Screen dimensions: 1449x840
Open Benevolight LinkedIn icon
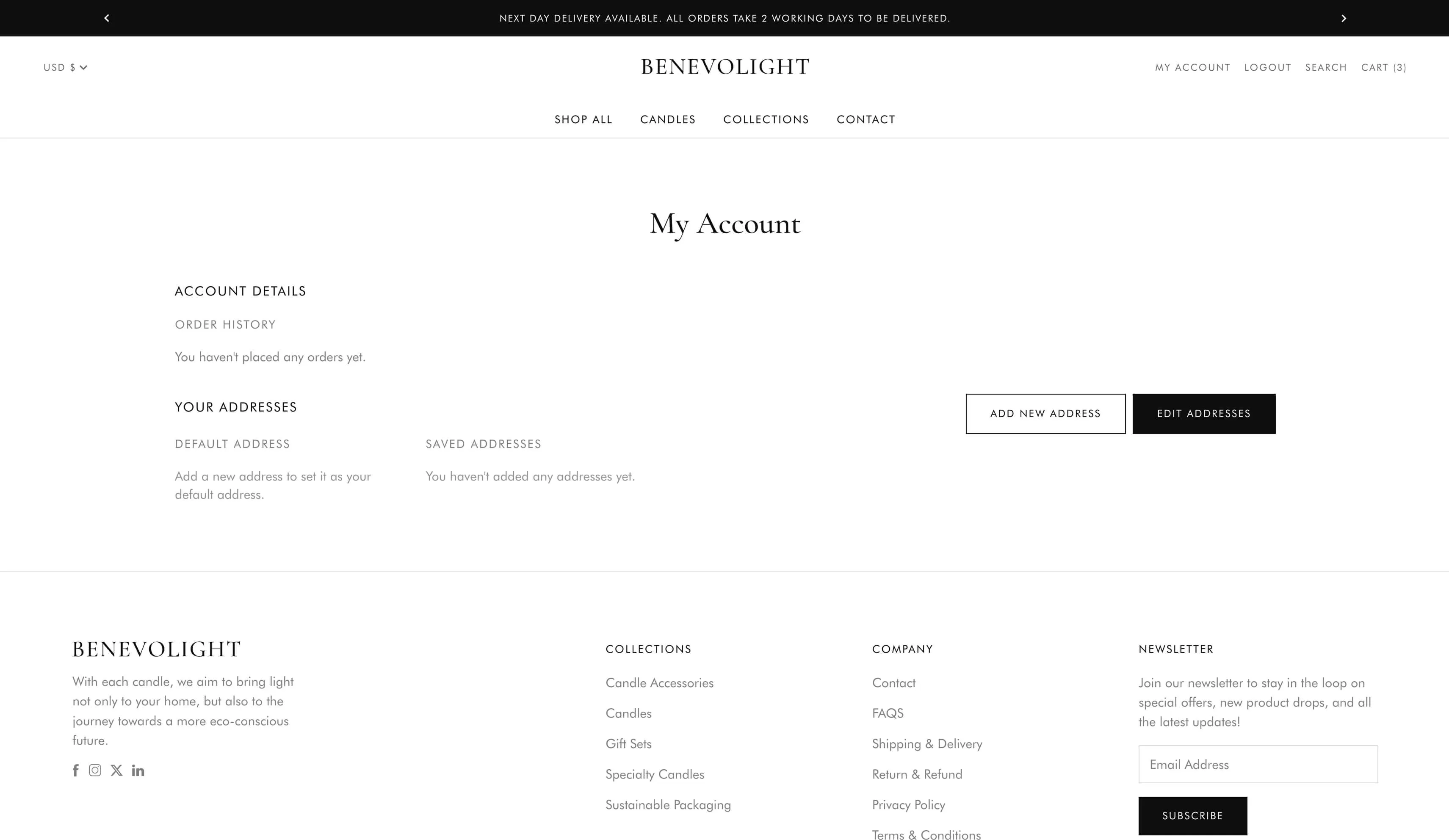pyautogui.click(x=138, y=771)
